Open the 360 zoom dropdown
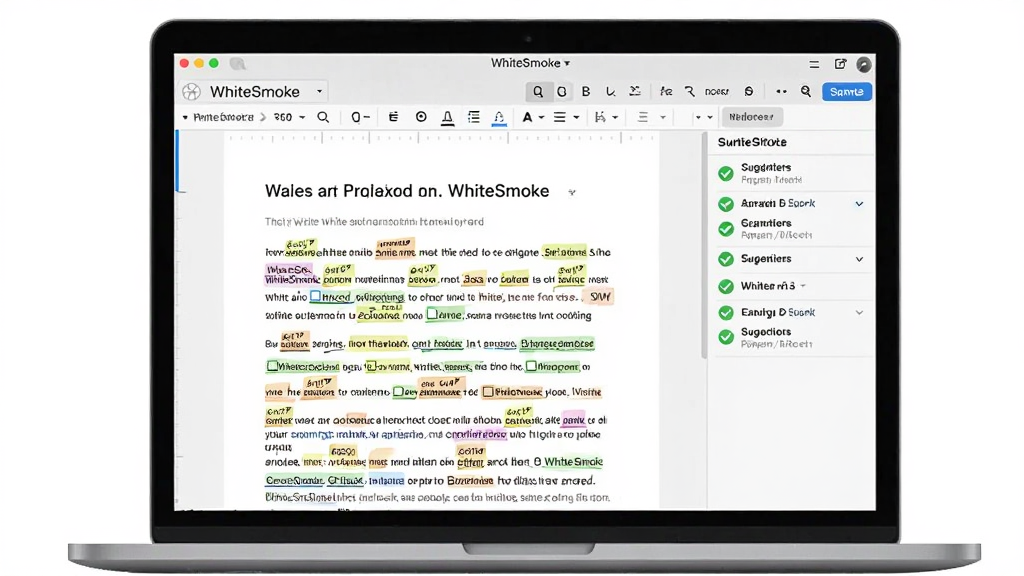This screenshot has width=1024, height=576. click(x=289, y=118)
